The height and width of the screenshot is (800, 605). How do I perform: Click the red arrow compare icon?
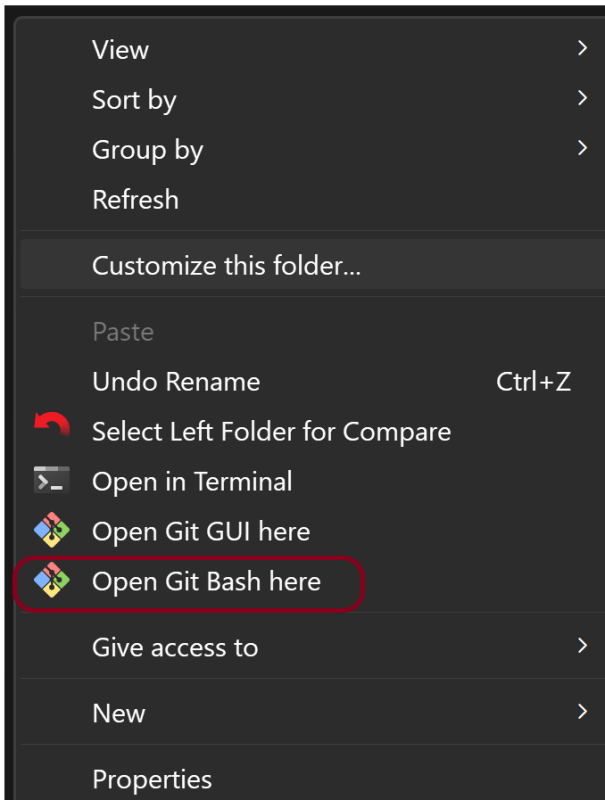point(52,428)
